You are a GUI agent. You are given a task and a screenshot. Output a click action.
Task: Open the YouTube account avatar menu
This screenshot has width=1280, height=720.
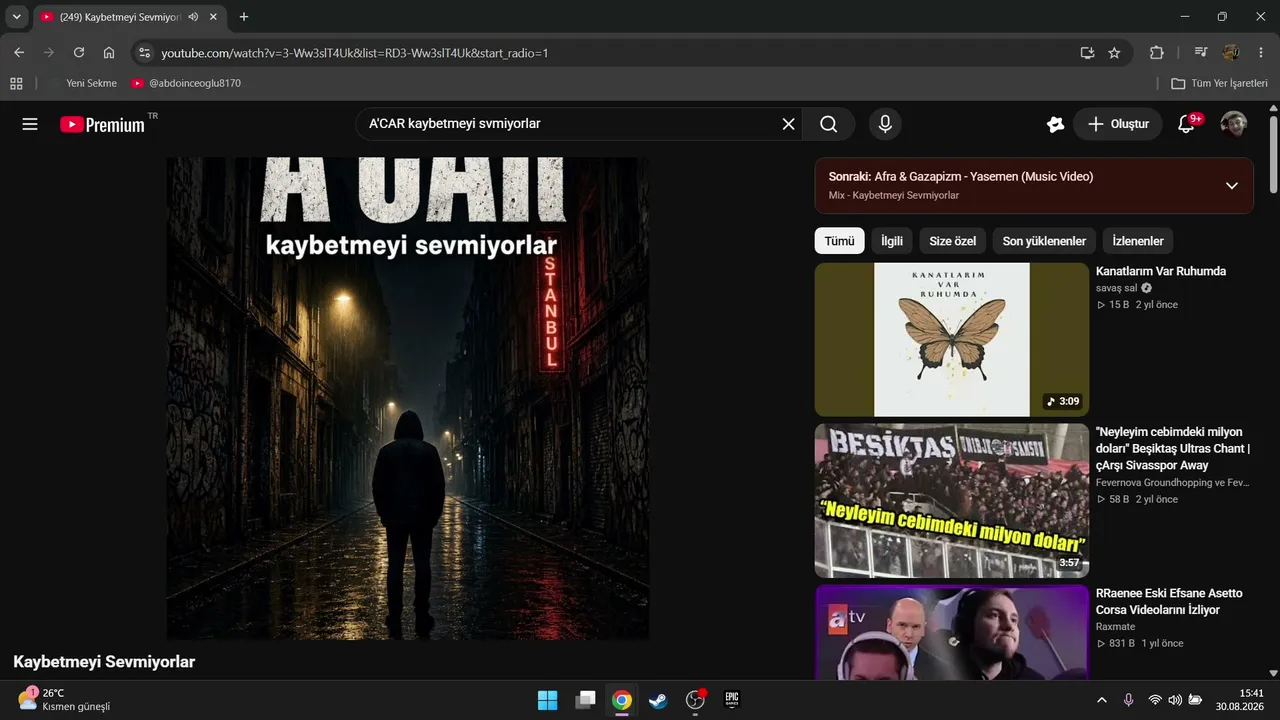tap(1234, 124)
